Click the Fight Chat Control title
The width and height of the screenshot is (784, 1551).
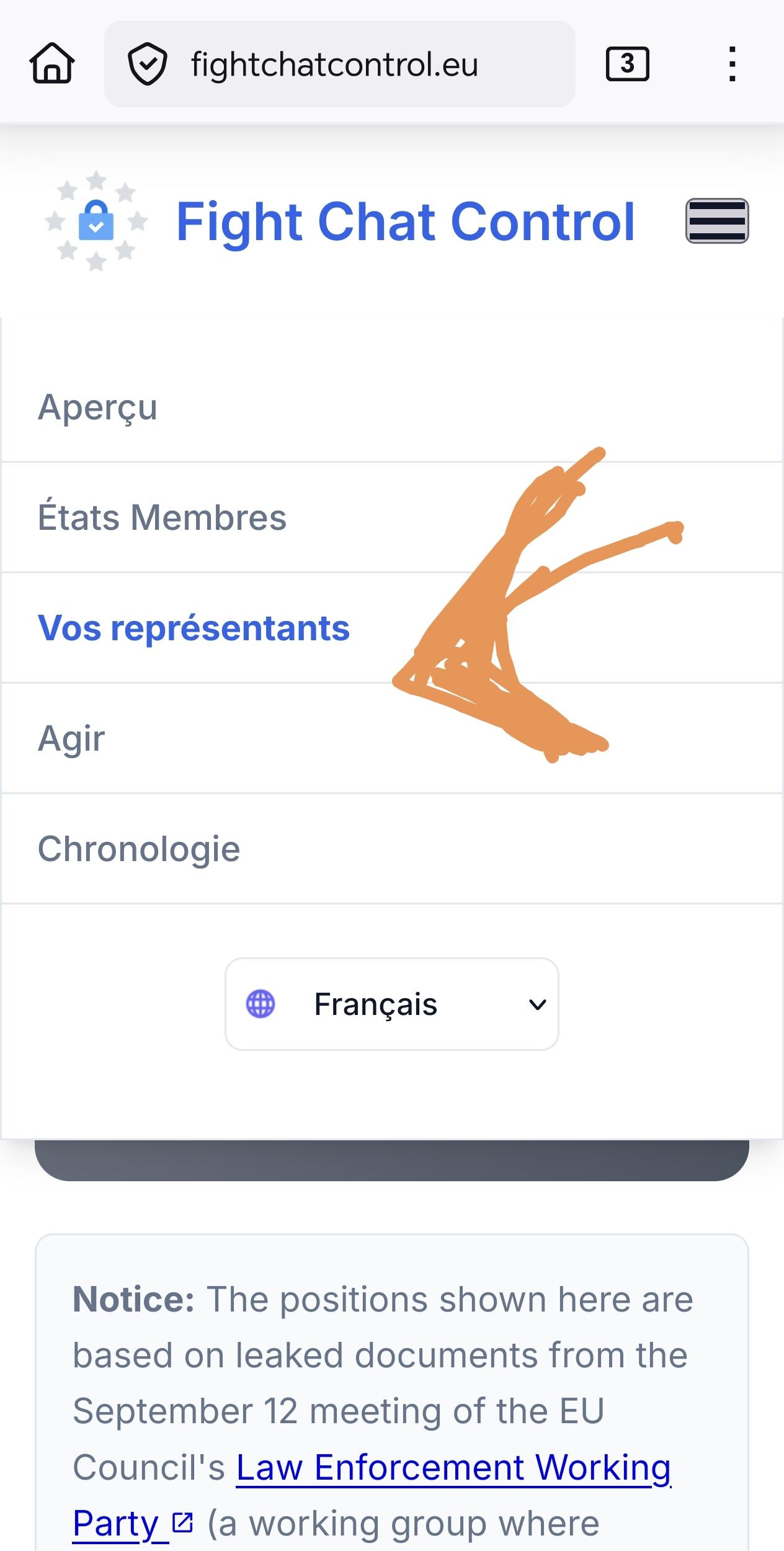[406, 221]
